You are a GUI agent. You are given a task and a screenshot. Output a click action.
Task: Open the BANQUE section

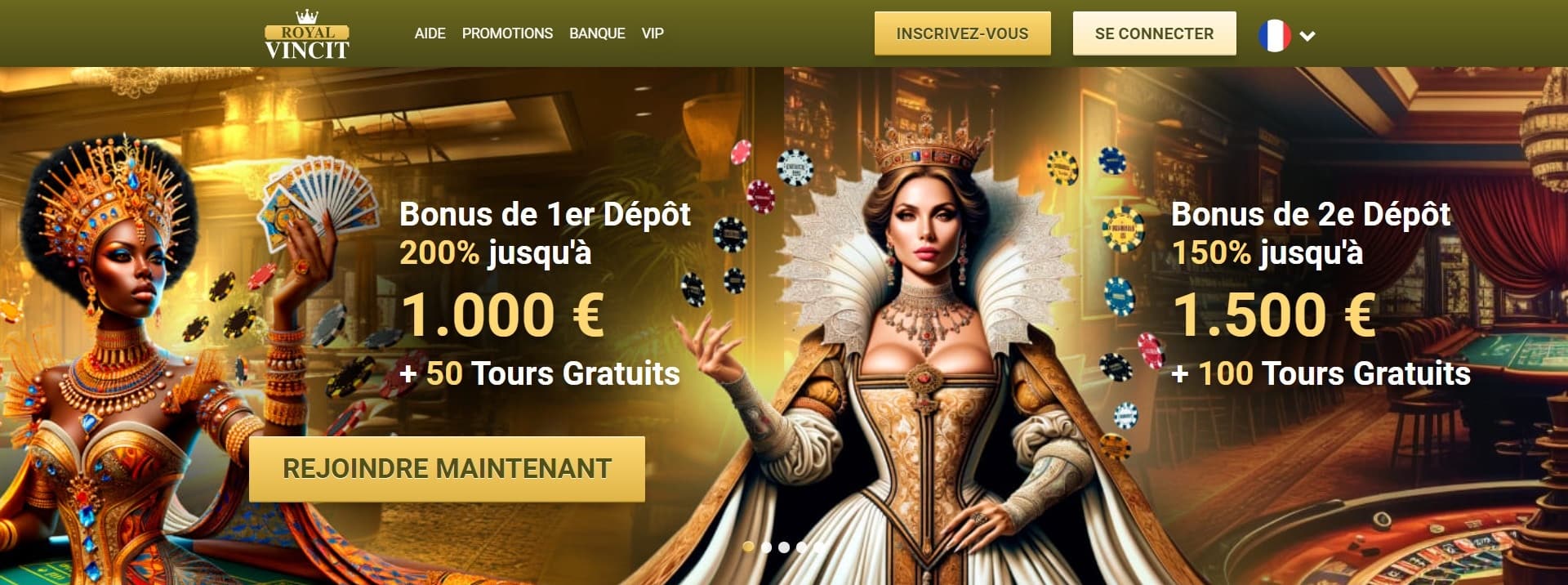click(597, 33)
